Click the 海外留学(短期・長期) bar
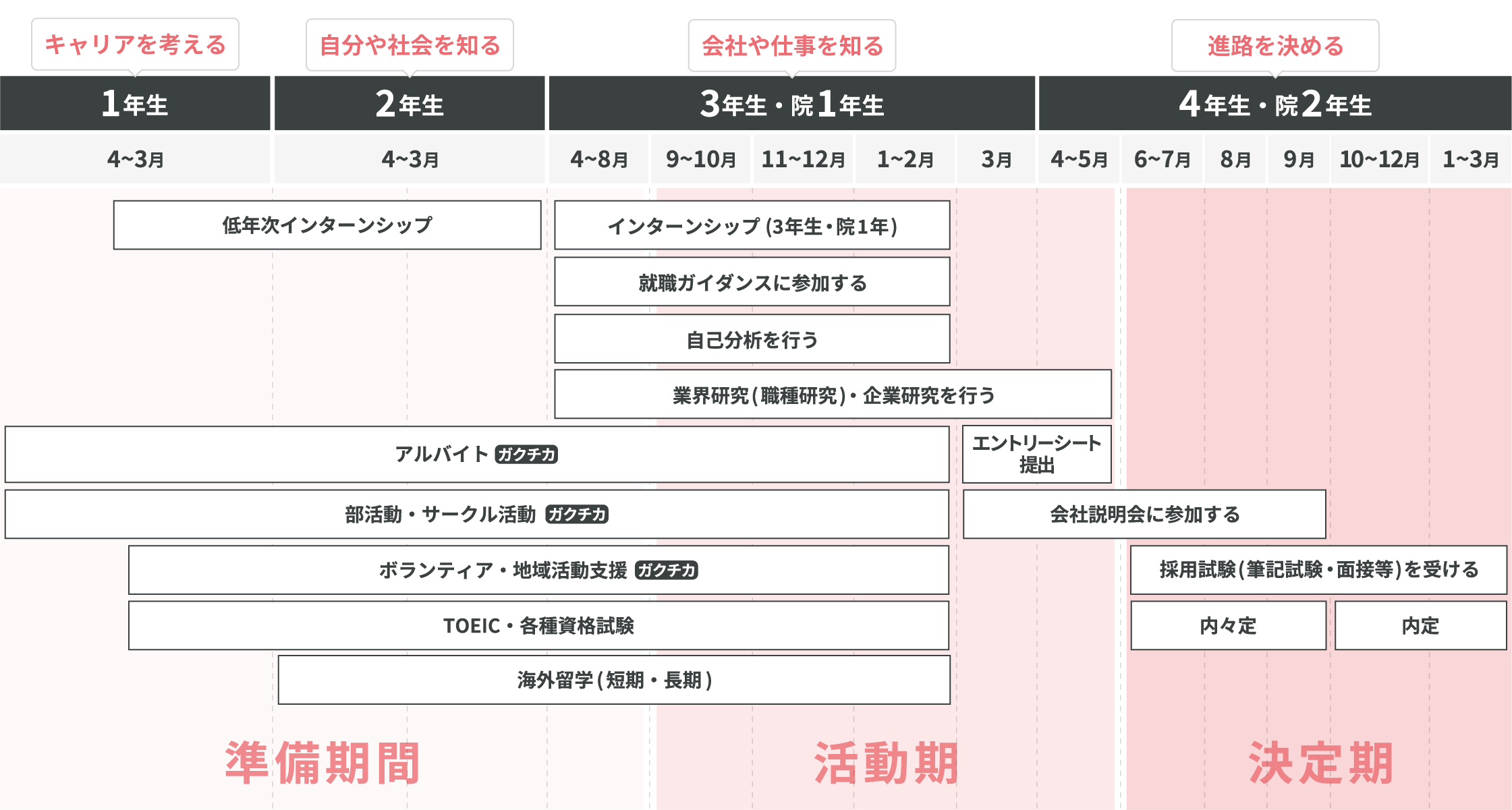Image resolution: width=1512 pixels, height=810 pixels. coord(614,680)
